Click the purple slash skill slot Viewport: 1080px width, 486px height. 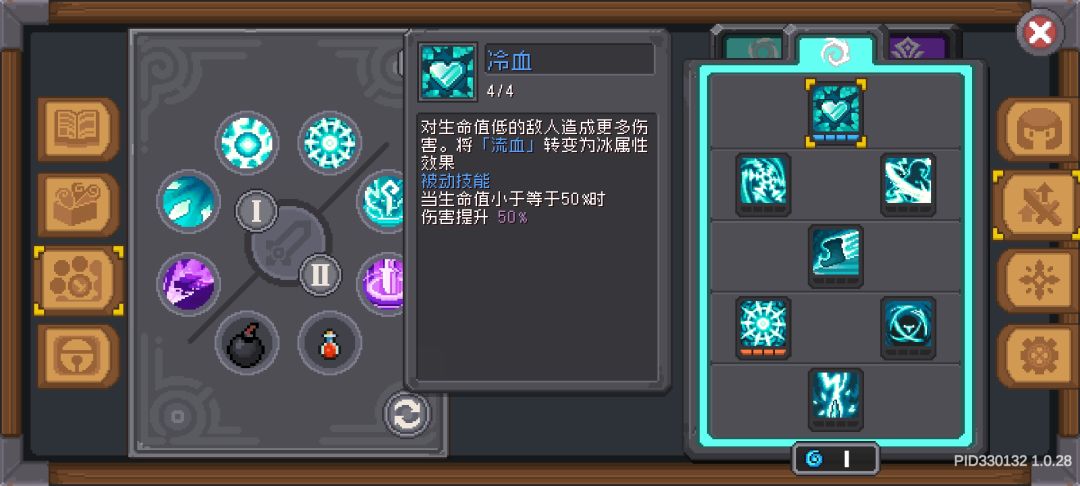189,284
